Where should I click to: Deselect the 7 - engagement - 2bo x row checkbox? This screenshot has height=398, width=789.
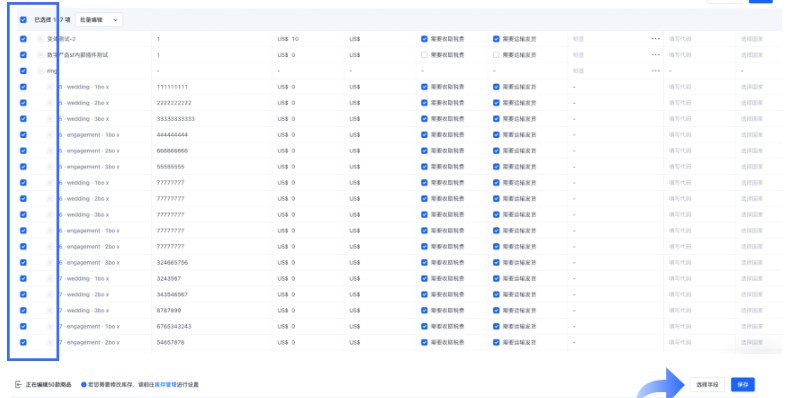23,343
